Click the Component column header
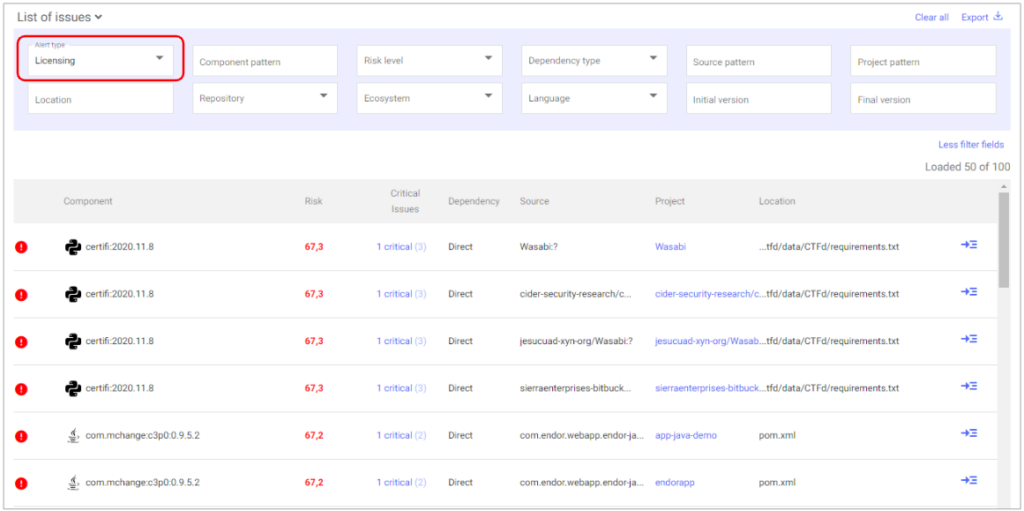 click(x=88, y=201)
